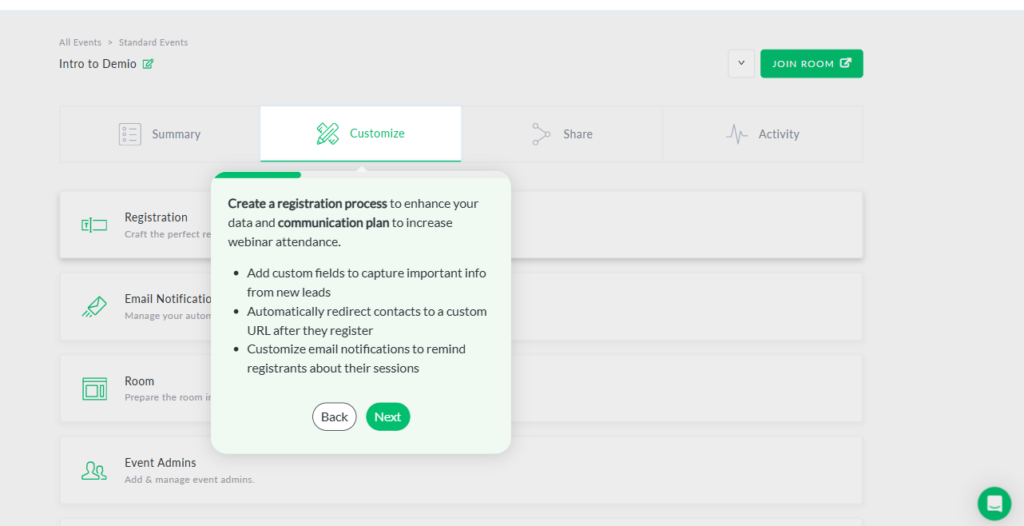The height and width of the screenshot is (526, 1024).
Task: Click the Customize pencil-and-ruler icon
Action: click(x=328, y=133)
